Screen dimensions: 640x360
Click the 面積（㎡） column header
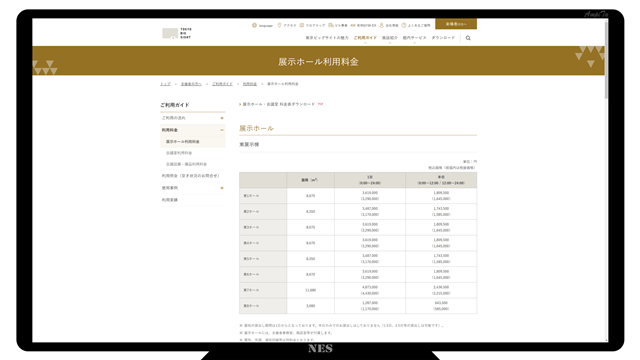(310, 180)
